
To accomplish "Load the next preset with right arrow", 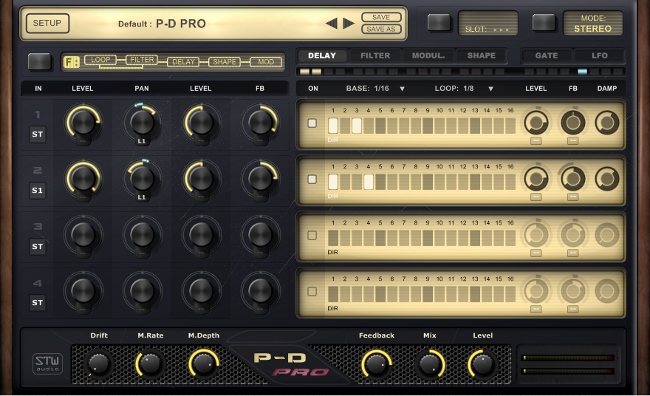I will (349, 23).
